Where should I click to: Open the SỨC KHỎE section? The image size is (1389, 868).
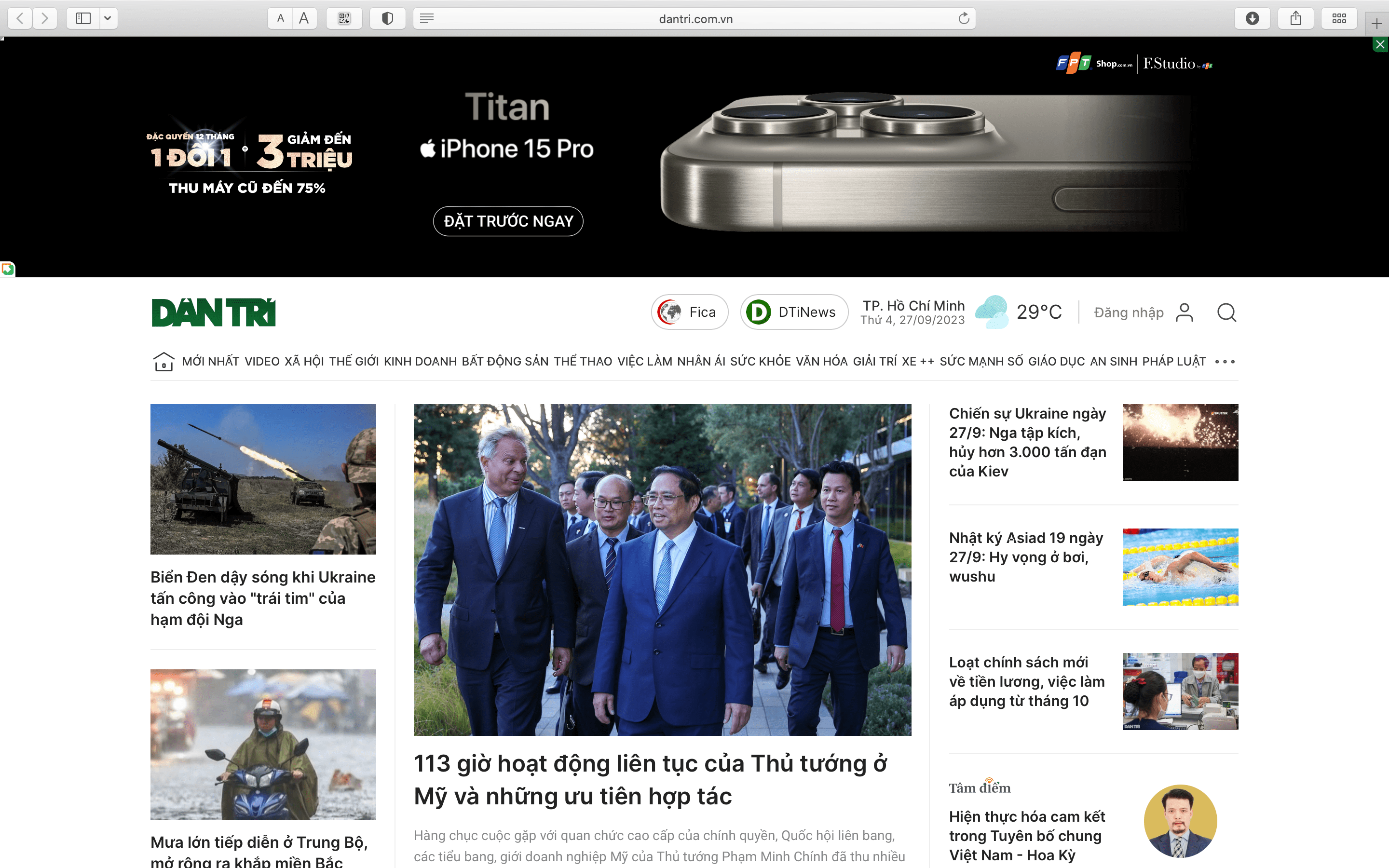pos(761,362)
